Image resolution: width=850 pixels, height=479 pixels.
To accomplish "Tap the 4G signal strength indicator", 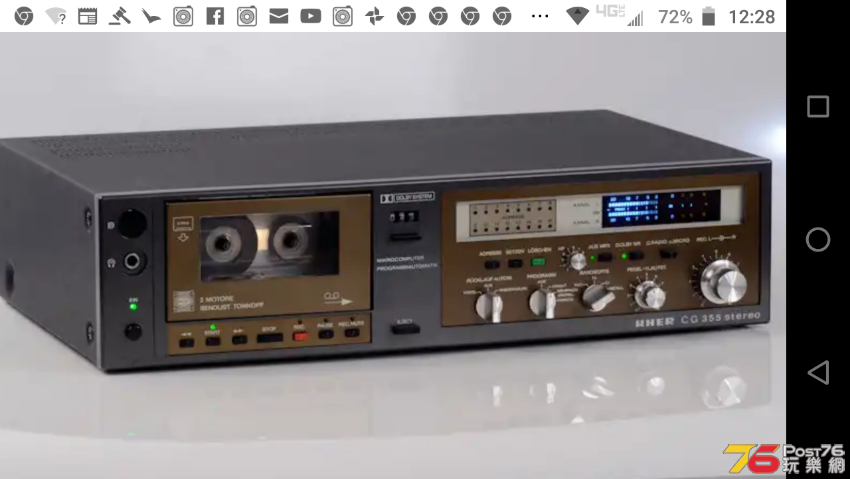I will coord(619,15).
